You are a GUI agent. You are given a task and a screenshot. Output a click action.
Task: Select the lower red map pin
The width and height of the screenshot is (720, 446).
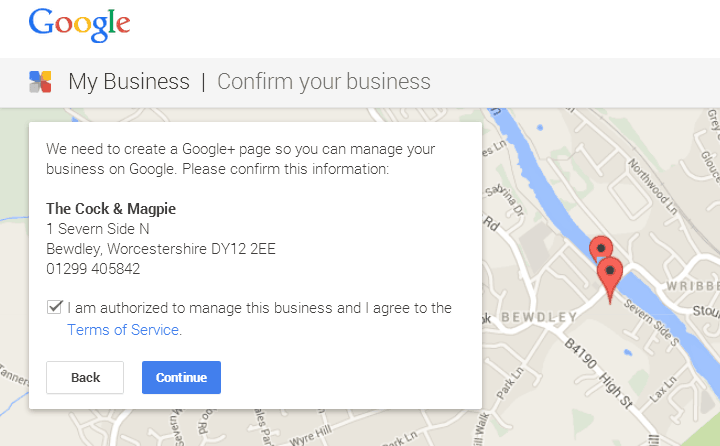(x=610, y=280)
